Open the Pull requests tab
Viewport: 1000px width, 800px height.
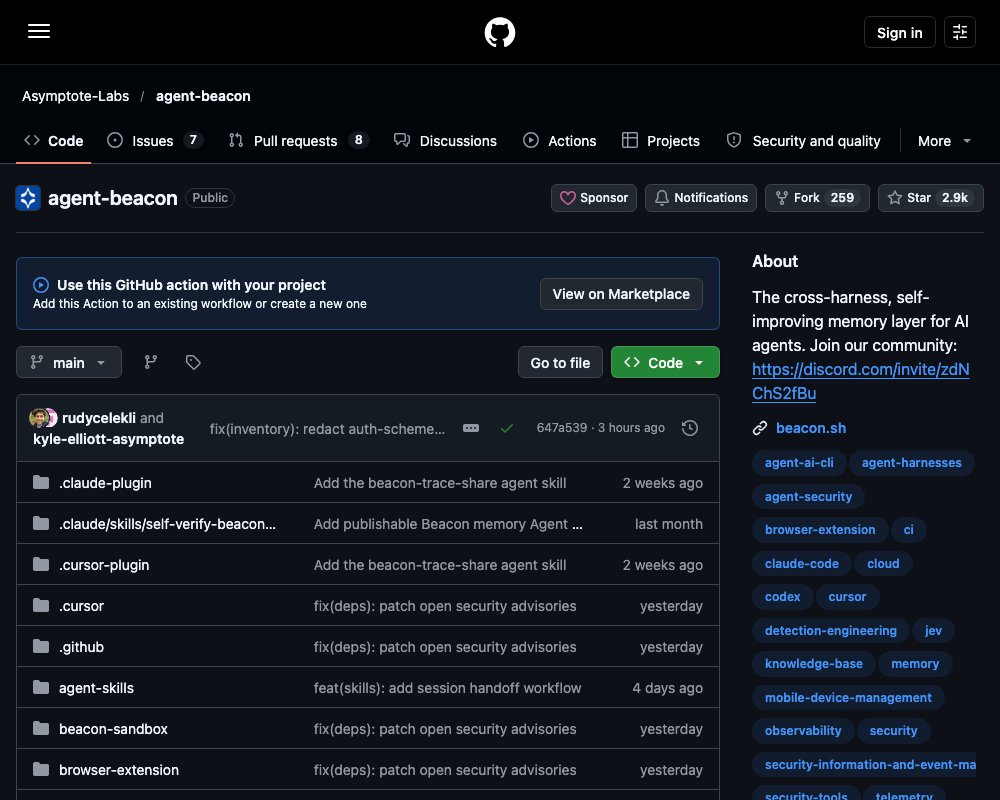299,141
